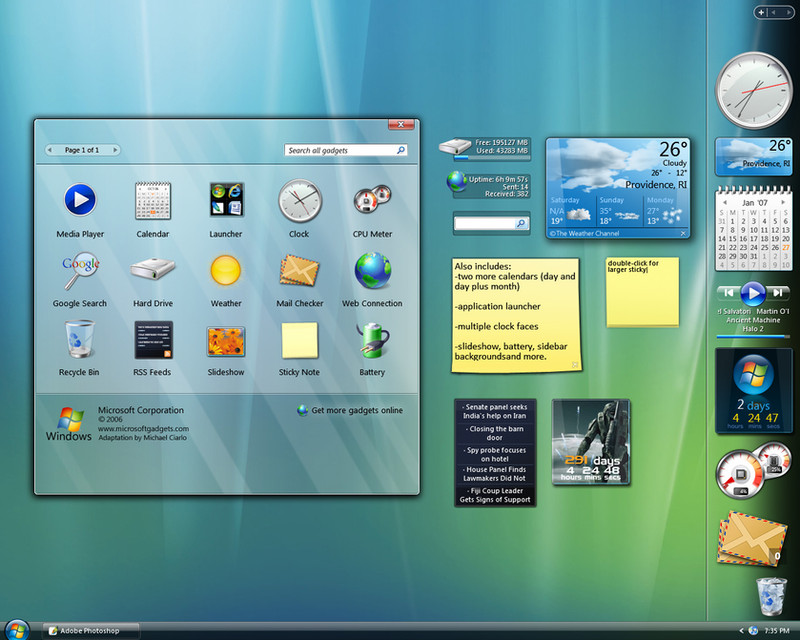The image size is (800, 640).
Task: Go to the previous gadget gallery page
Action: 49,150
